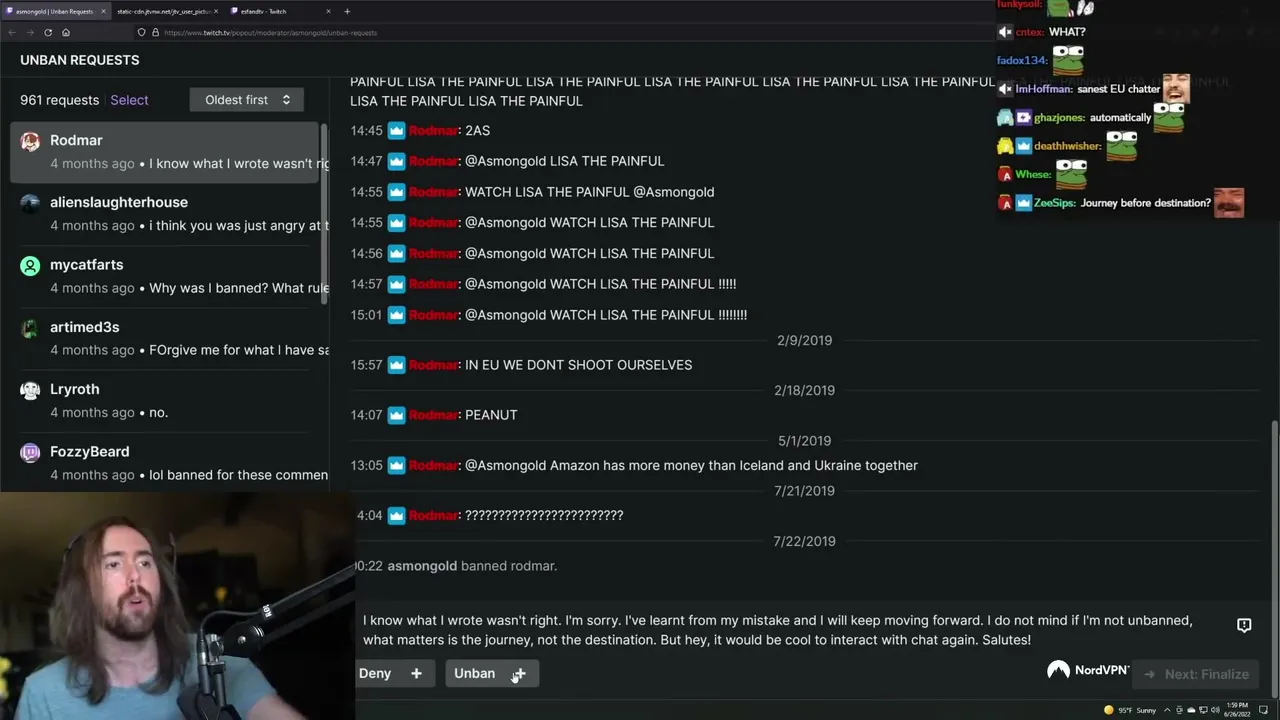Open the taskbar volume control
1280x720 pixels.
(x=1214, y=710)
